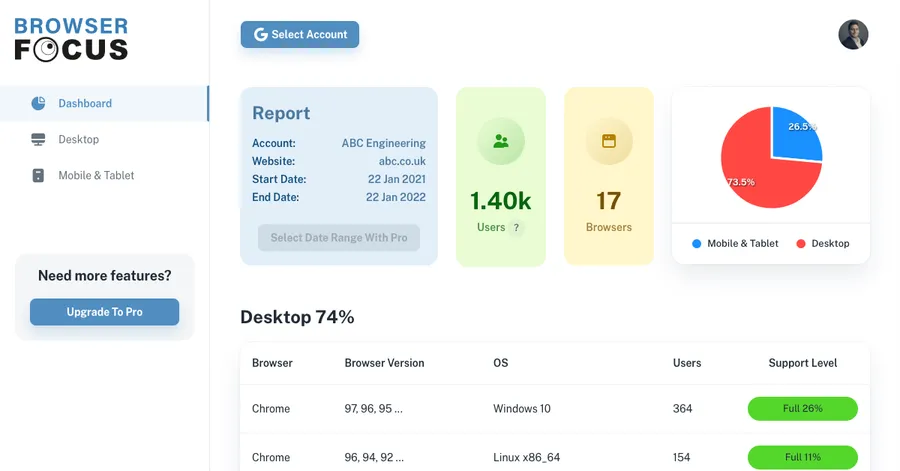Click Chrome in the Linux x86_64 row
900x471 pixels.
(271, 457)
